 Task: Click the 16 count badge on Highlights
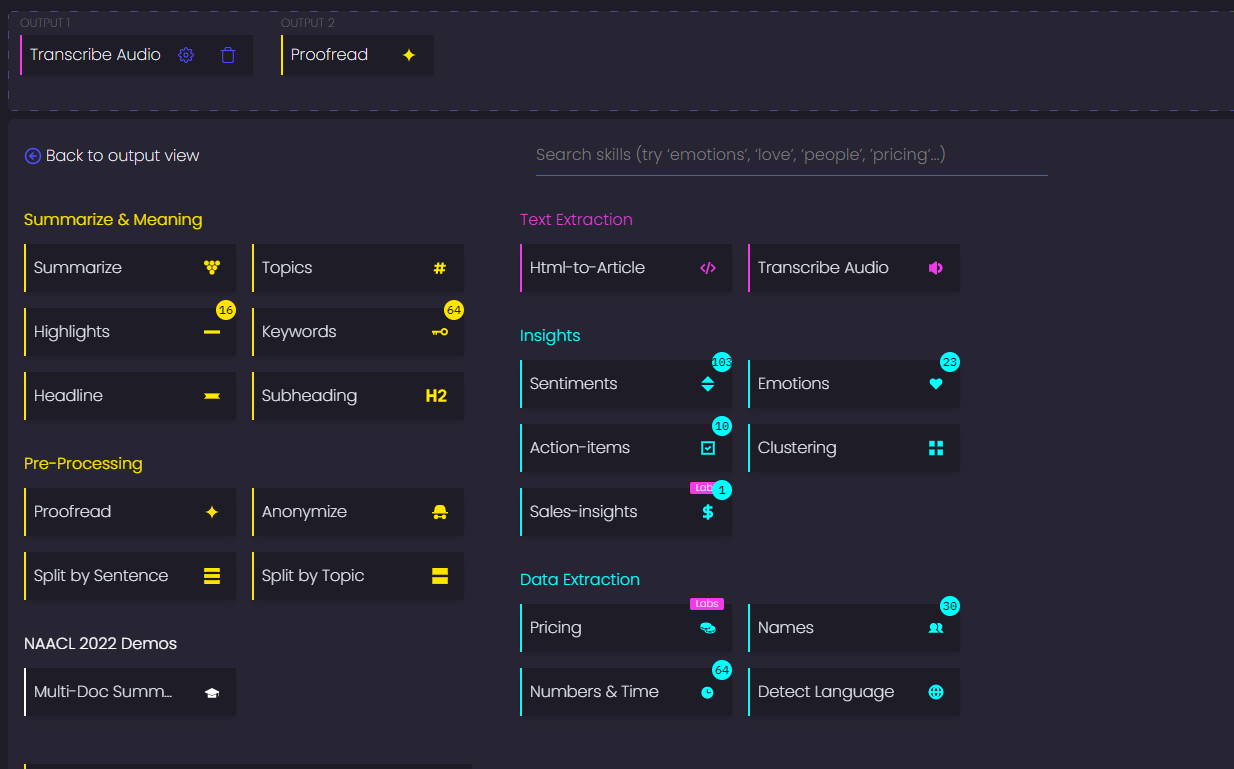pos(226,311)
